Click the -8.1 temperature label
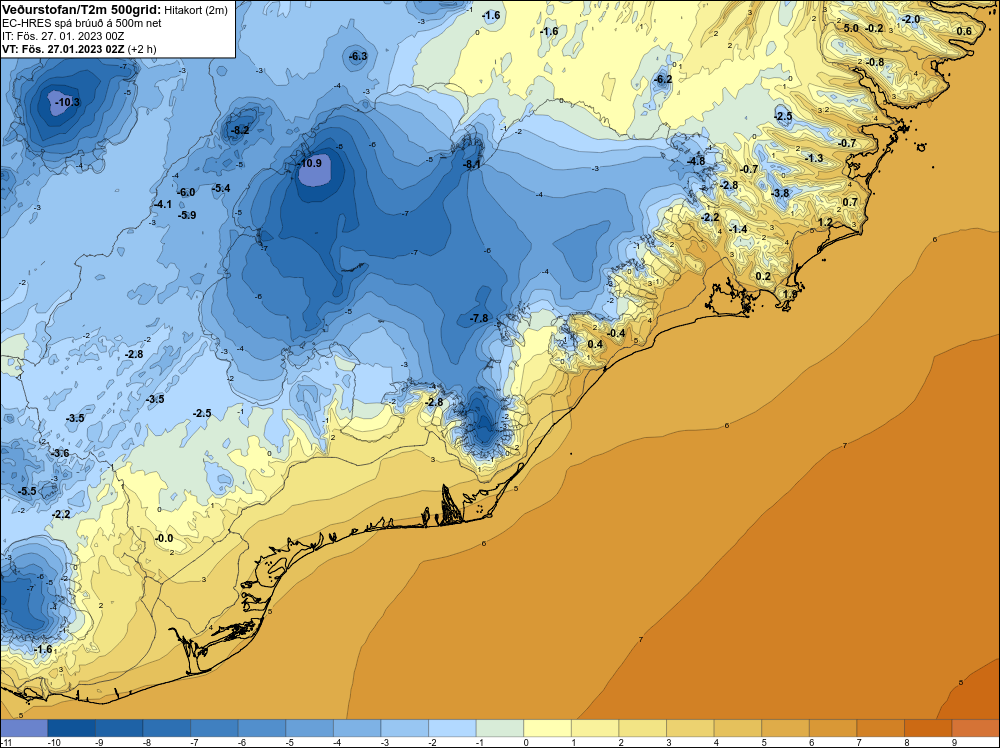Viewport: 1000px width, 748px height. pos(472,165)
